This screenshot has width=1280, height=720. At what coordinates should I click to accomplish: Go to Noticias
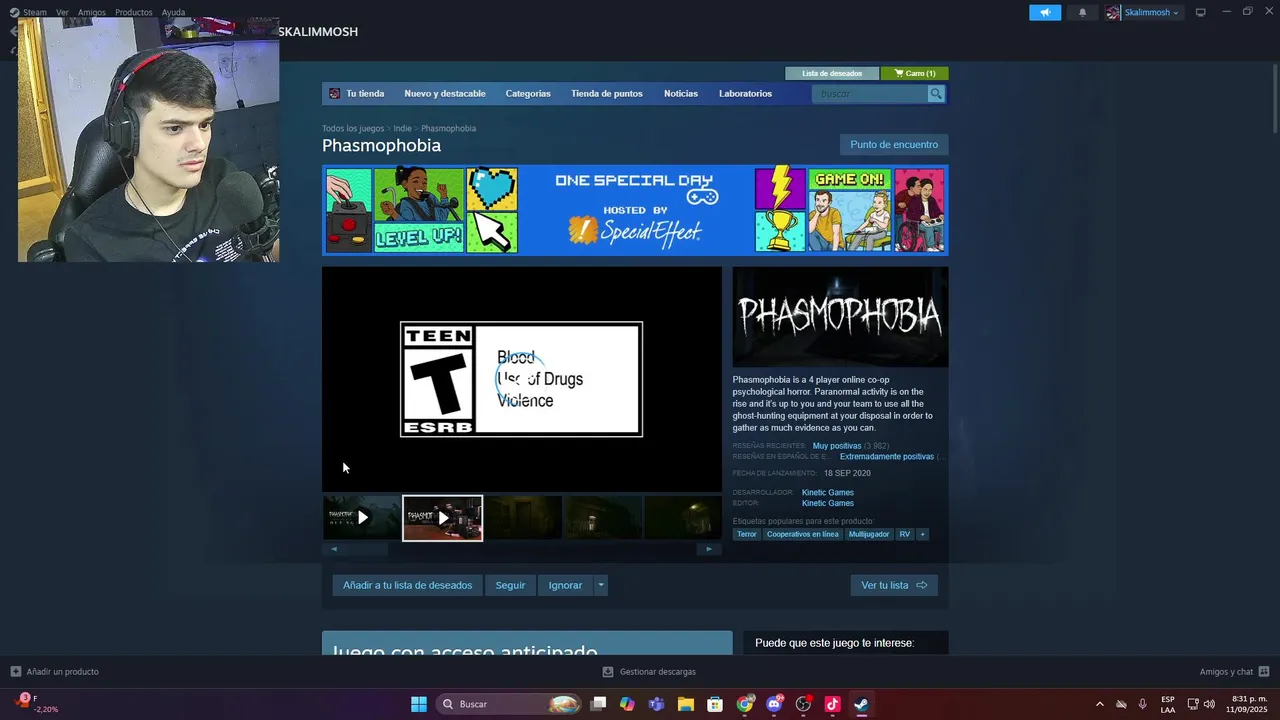(681, 94)
